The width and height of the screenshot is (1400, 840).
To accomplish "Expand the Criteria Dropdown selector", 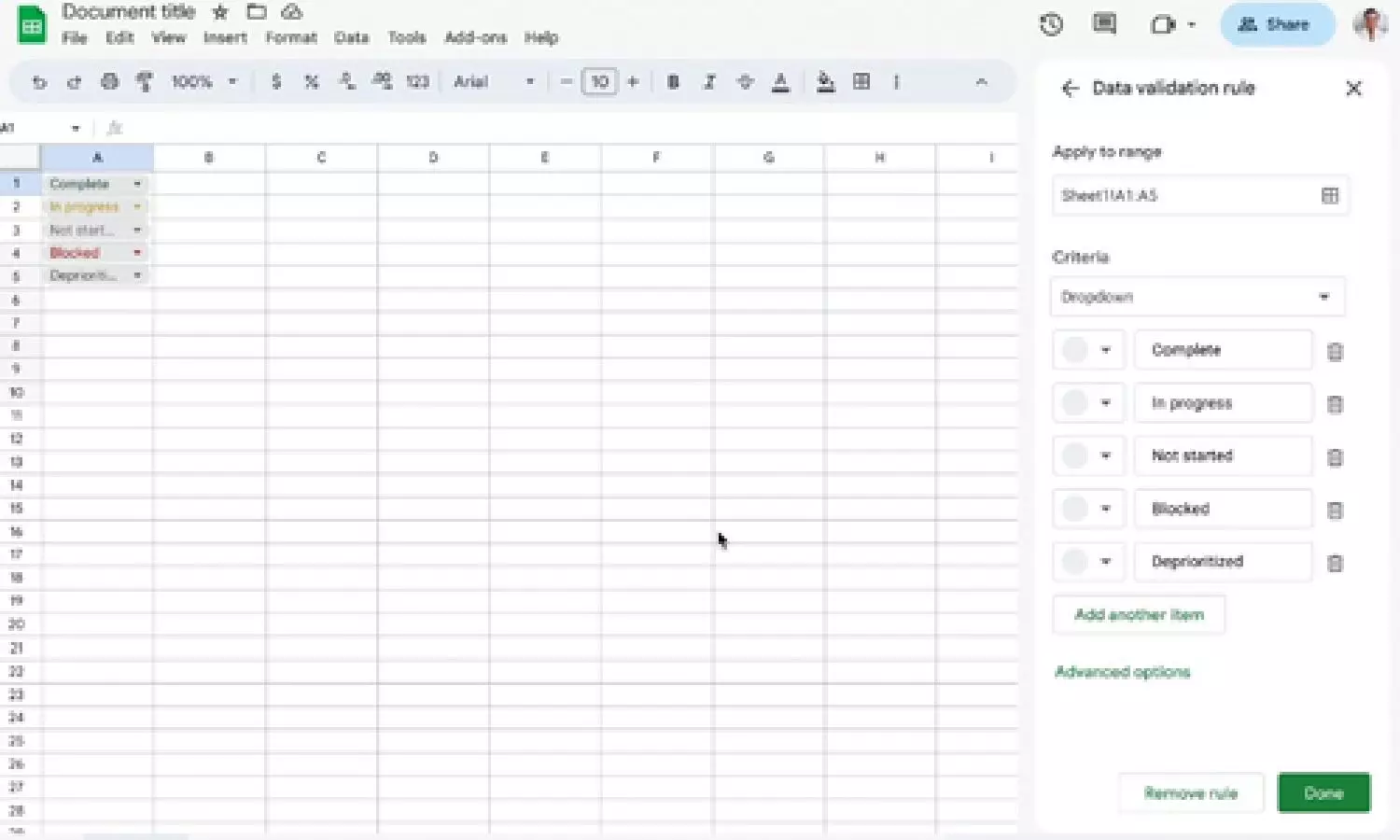I will 1197,297.
